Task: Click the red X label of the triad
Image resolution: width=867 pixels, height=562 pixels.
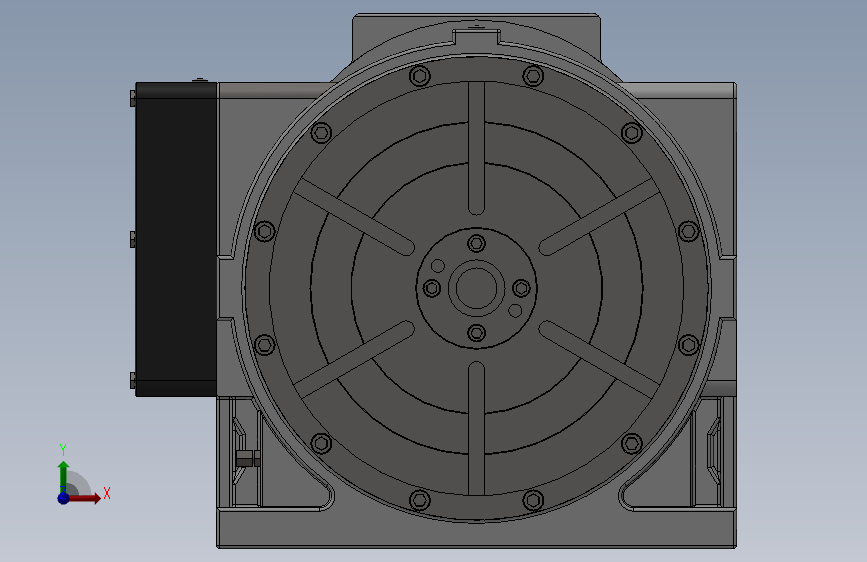Action: coord(107,493)
